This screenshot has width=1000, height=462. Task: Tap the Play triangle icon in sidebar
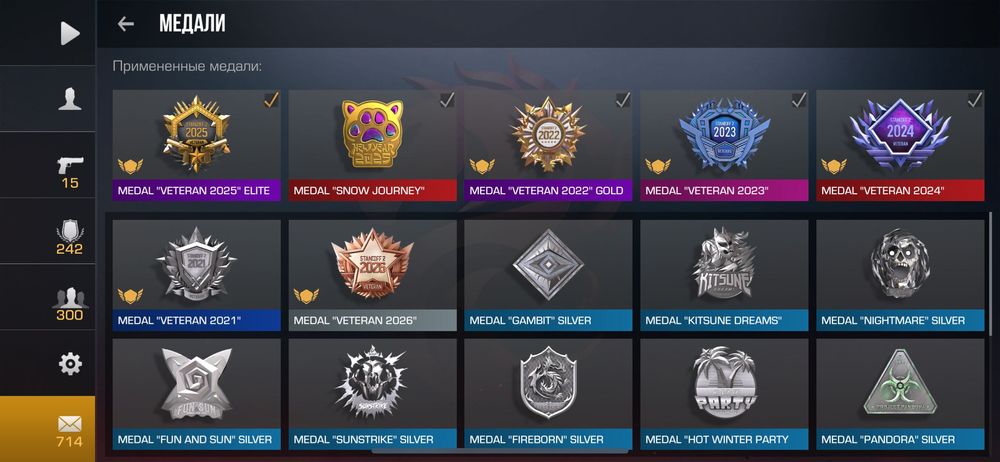[70, 33]
